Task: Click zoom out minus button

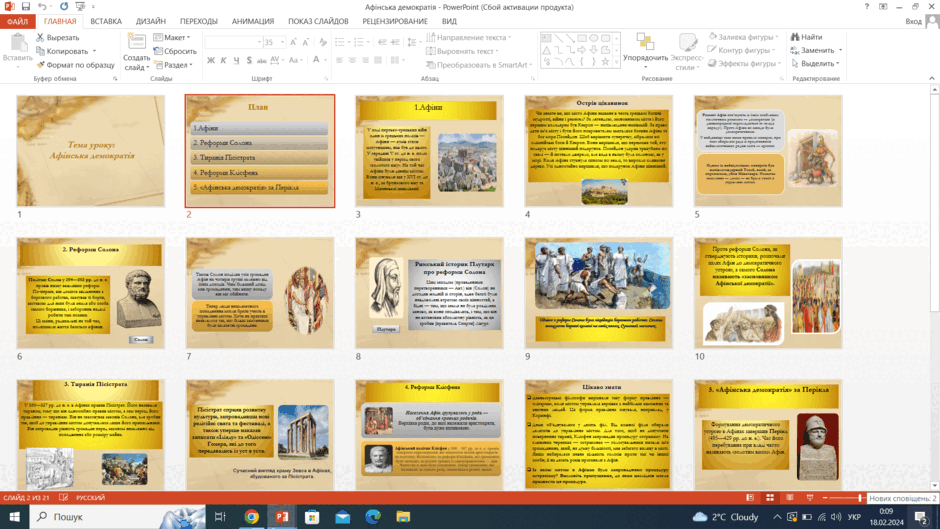Action: pos(825,498)
